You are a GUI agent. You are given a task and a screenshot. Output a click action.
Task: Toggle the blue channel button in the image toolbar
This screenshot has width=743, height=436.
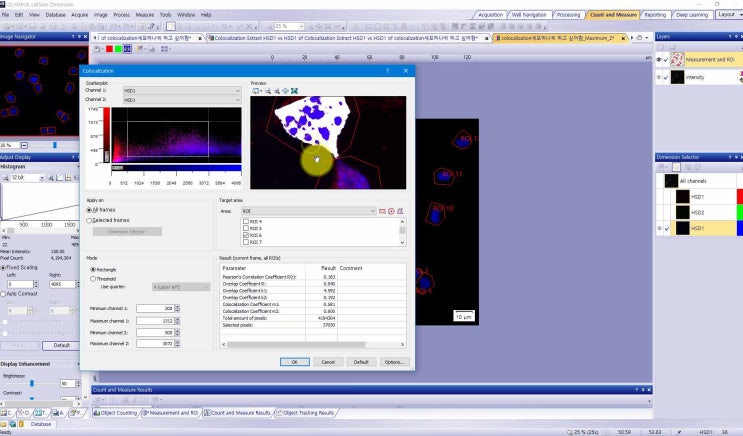coord(127,49)
